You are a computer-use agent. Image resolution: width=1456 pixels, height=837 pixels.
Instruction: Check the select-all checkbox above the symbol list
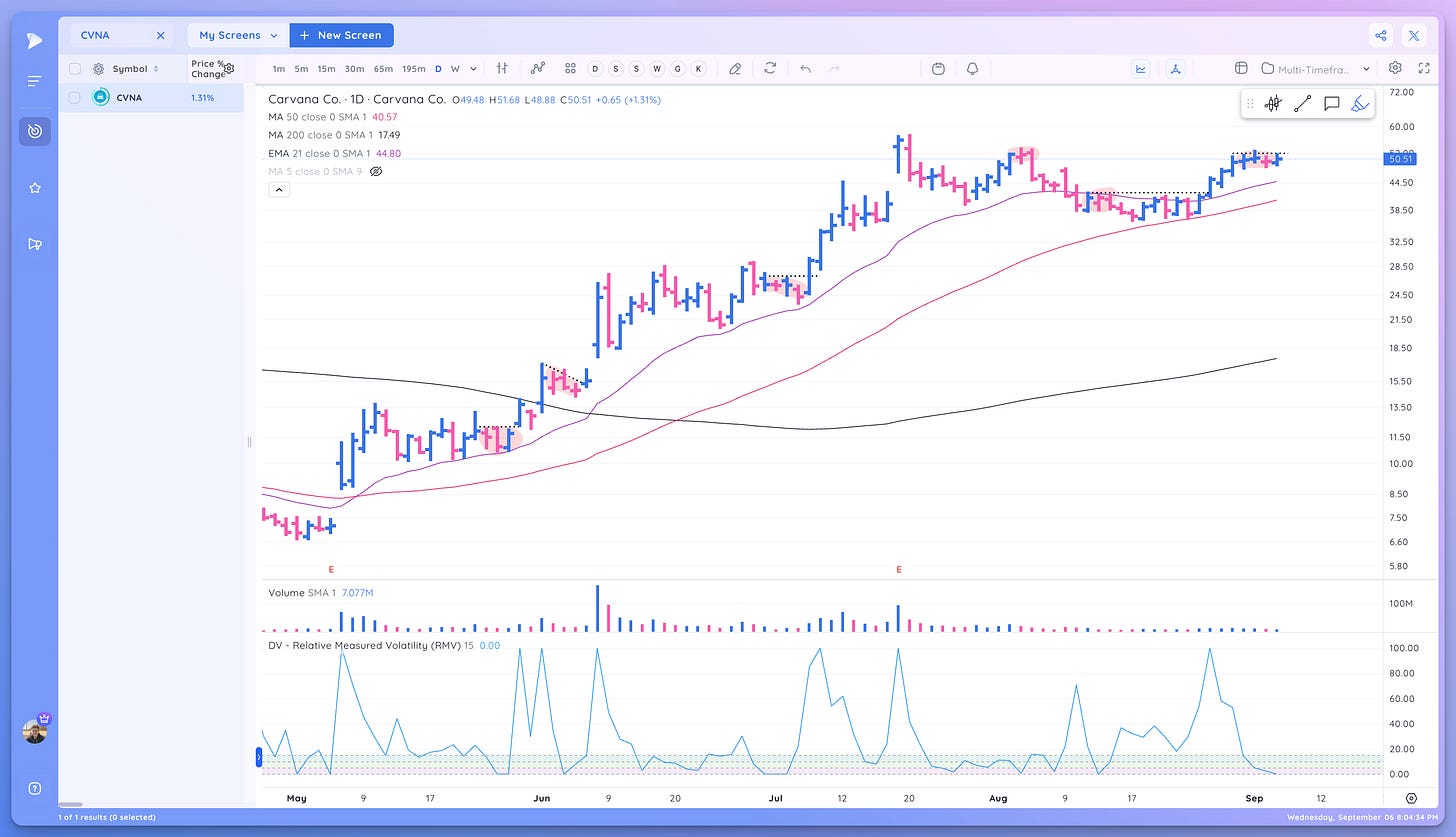75,68
